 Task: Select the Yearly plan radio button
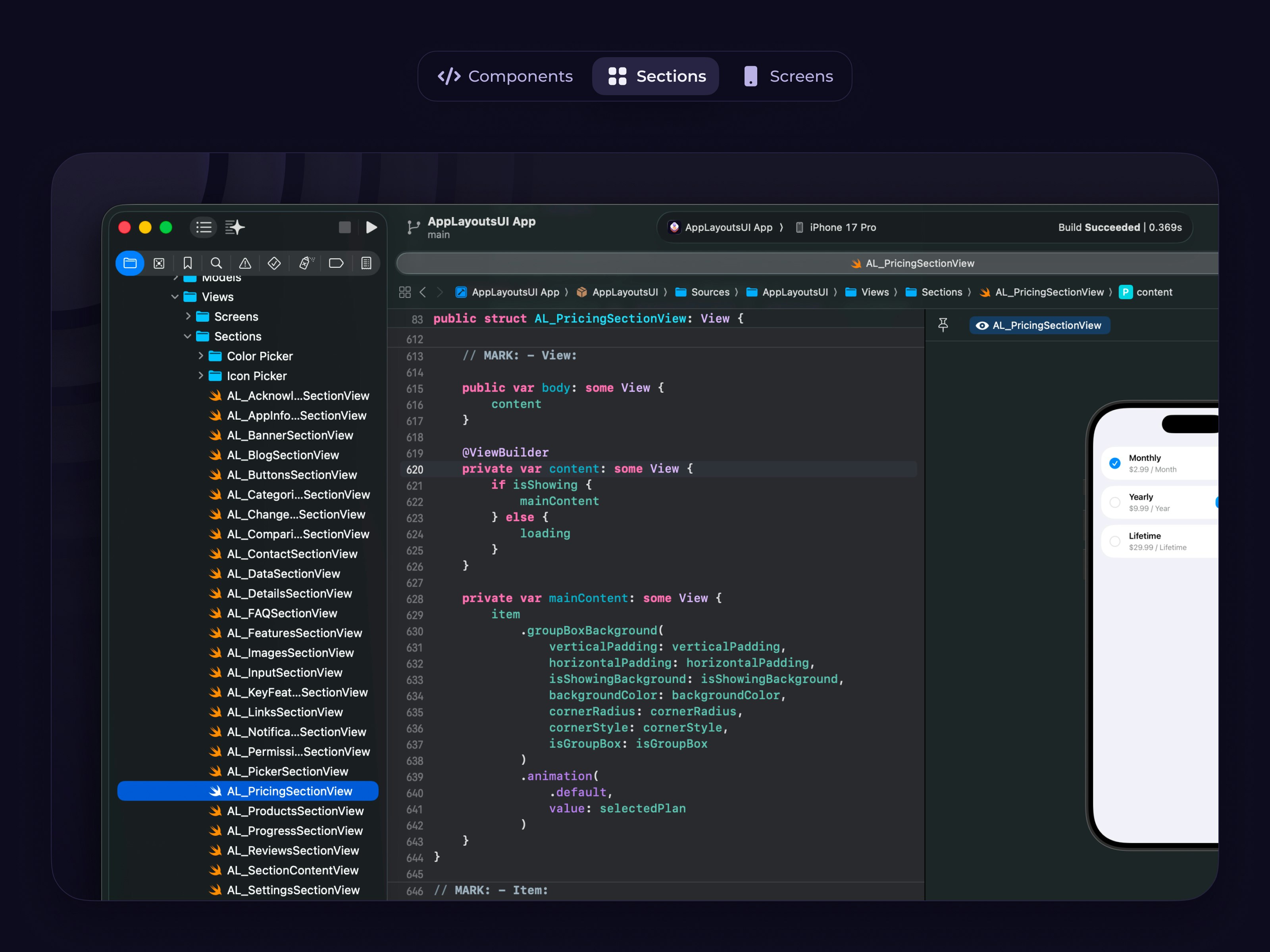(1115, 502)
